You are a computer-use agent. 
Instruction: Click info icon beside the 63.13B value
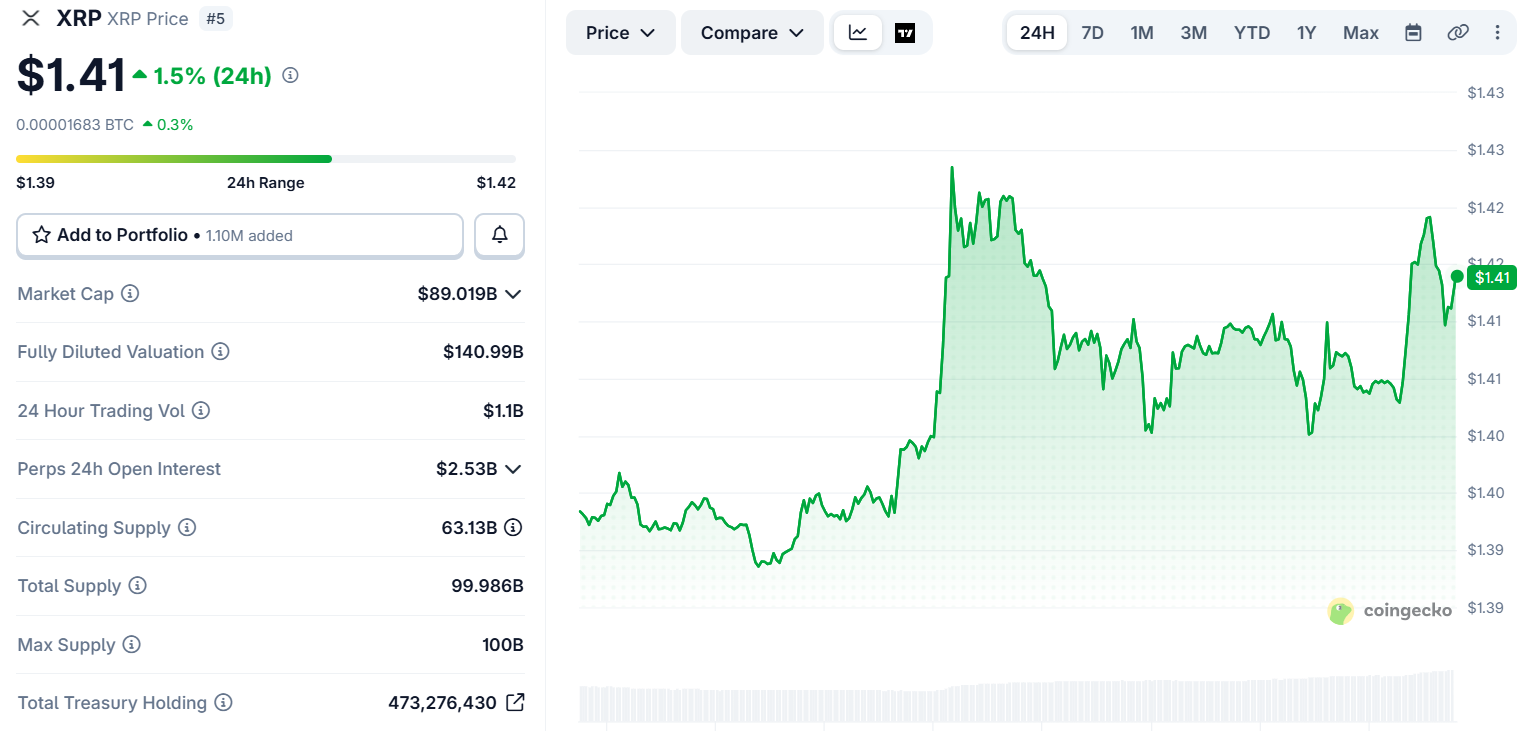pyautogui.click(x=513, y=528)
